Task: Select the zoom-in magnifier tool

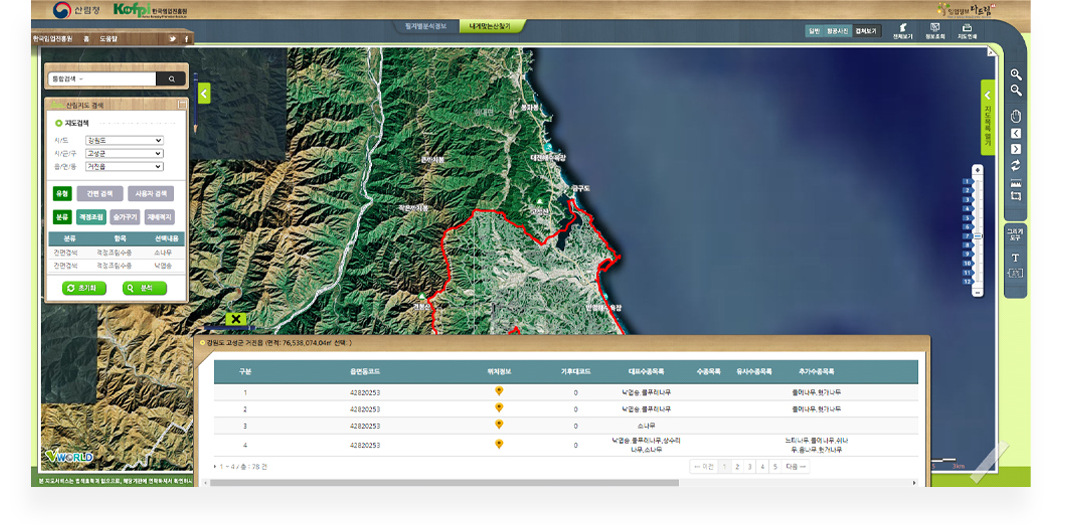Action: coord(1016,75)
